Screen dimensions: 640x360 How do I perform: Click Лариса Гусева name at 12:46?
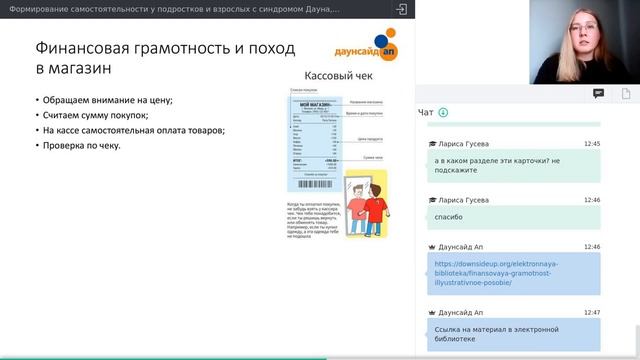[x=463, y=200]
